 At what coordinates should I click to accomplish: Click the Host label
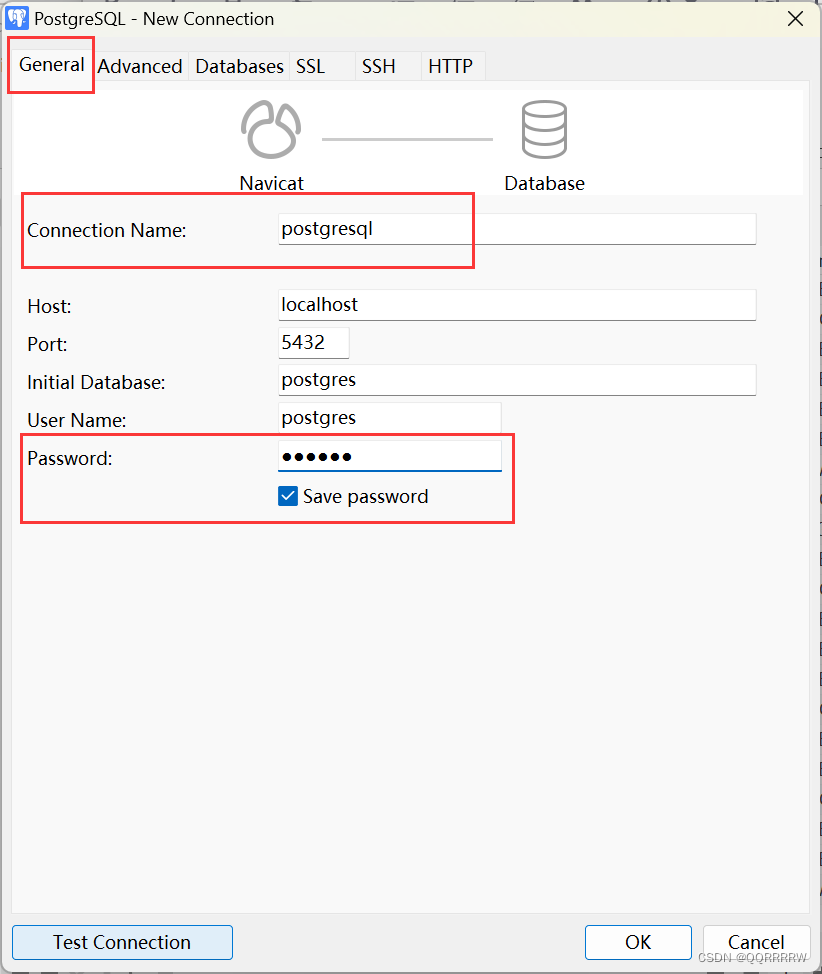[x=49, y=306]
